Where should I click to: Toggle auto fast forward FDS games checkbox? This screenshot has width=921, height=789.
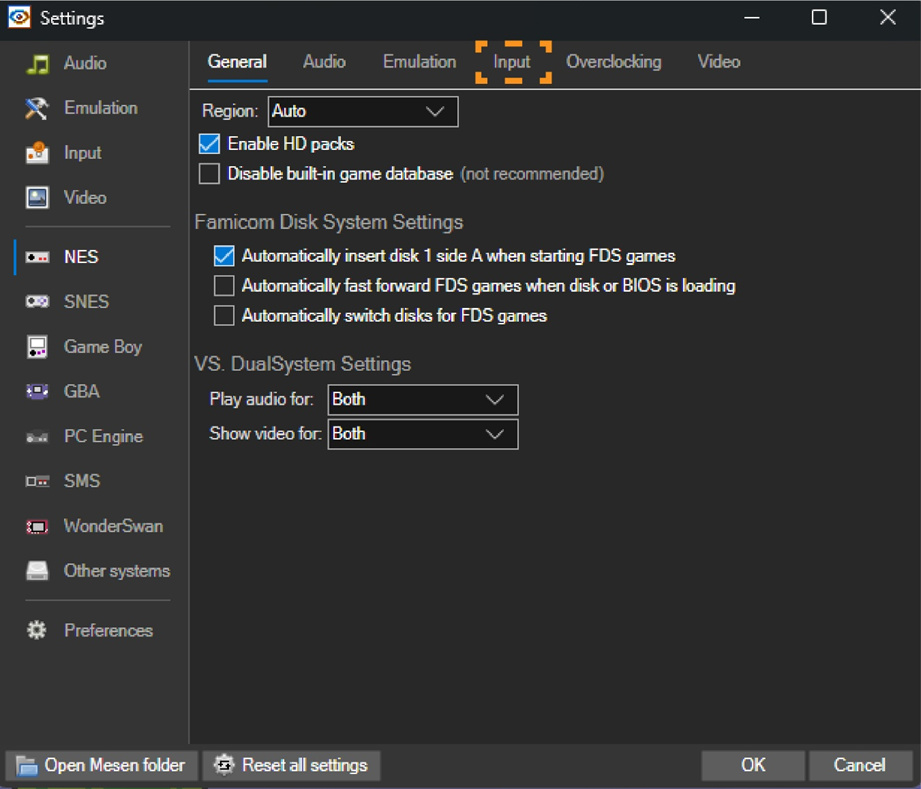pyautogui.click(x=224, y=286)
